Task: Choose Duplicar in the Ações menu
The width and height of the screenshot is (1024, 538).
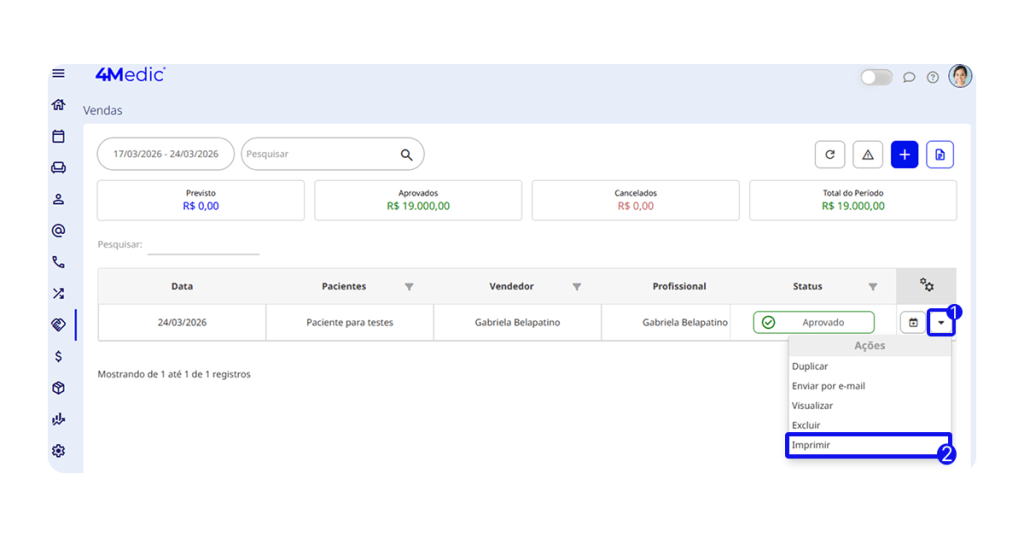Action: (810, 367)
